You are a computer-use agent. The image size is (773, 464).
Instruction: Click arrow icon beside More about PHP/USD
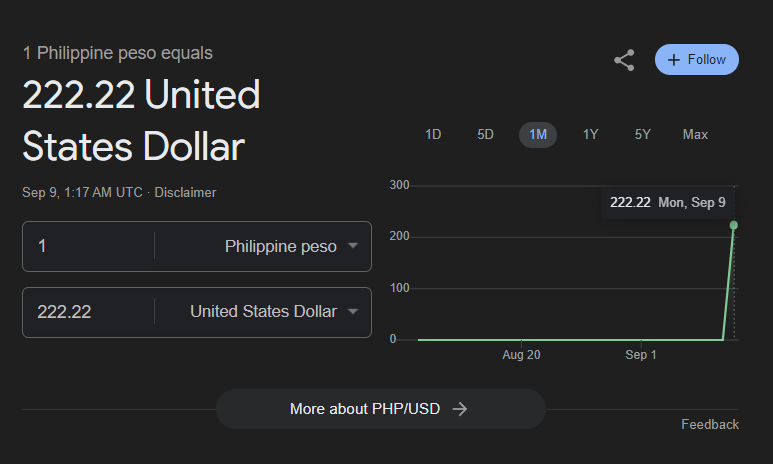[x=459, y=409]
